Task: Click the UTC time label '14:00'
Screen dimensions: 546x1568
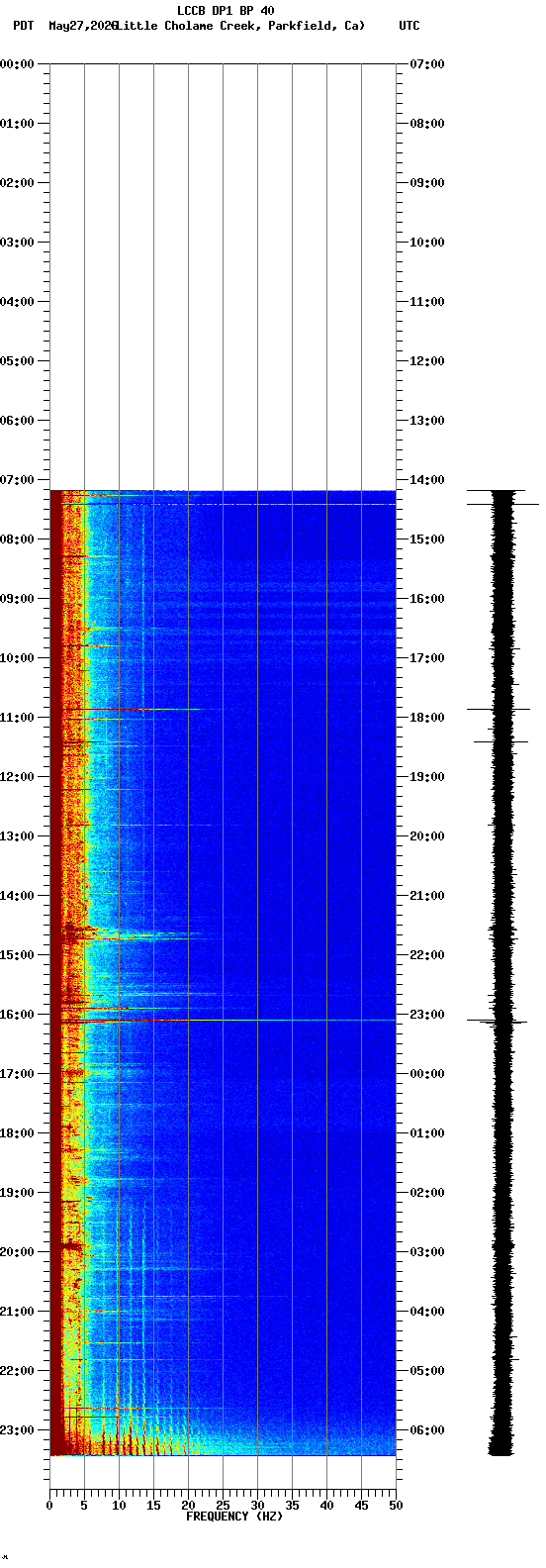Action: 427,480
